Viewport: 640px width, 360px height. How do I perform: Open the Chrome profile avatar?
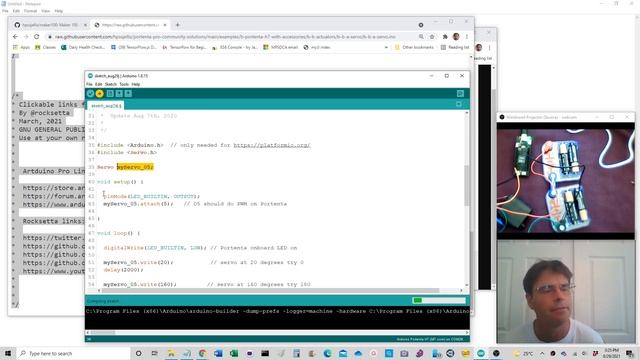click(456, 37)
